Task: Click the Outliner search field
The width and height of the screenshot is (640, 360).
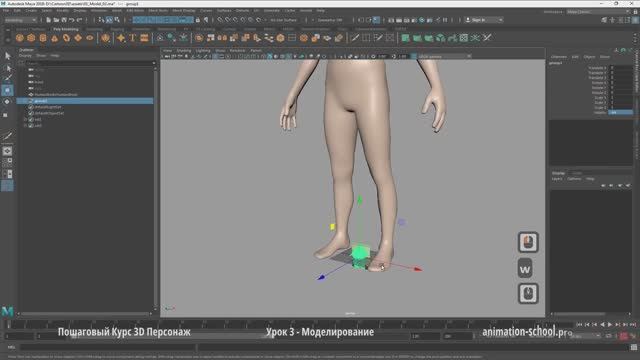Action: (x=89, y=63)
